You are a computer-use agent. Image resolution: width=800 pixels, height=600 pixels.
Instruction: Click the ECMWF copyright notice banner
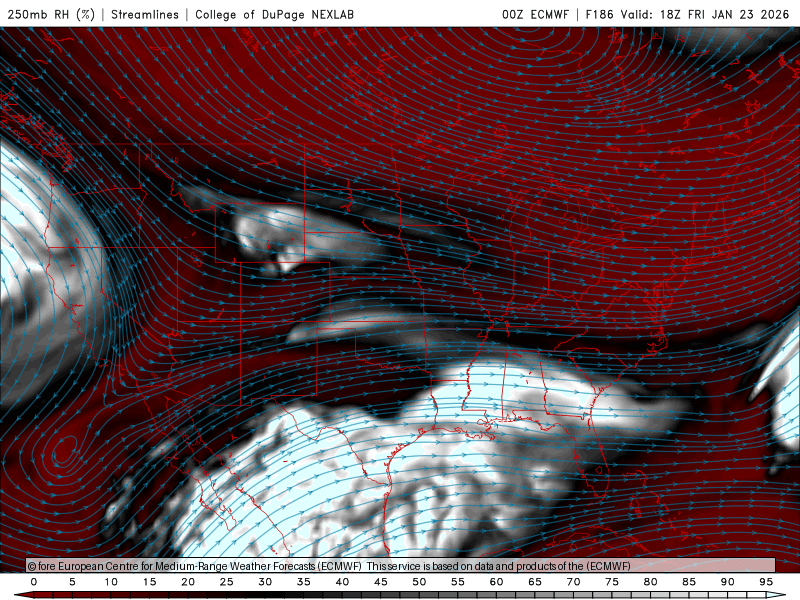click(401, 565)
